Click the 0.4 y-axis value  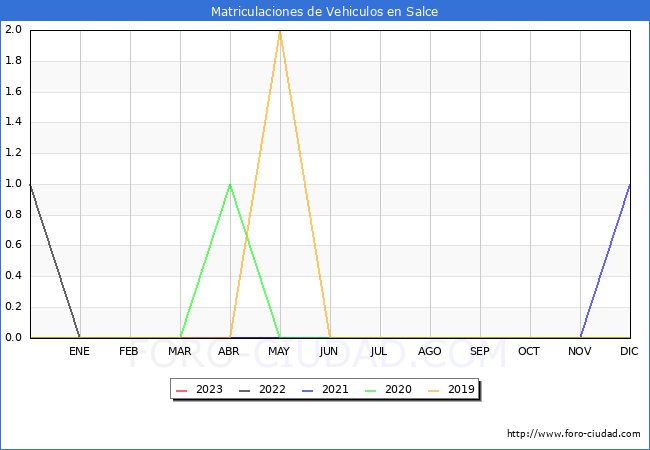(13, 276)
